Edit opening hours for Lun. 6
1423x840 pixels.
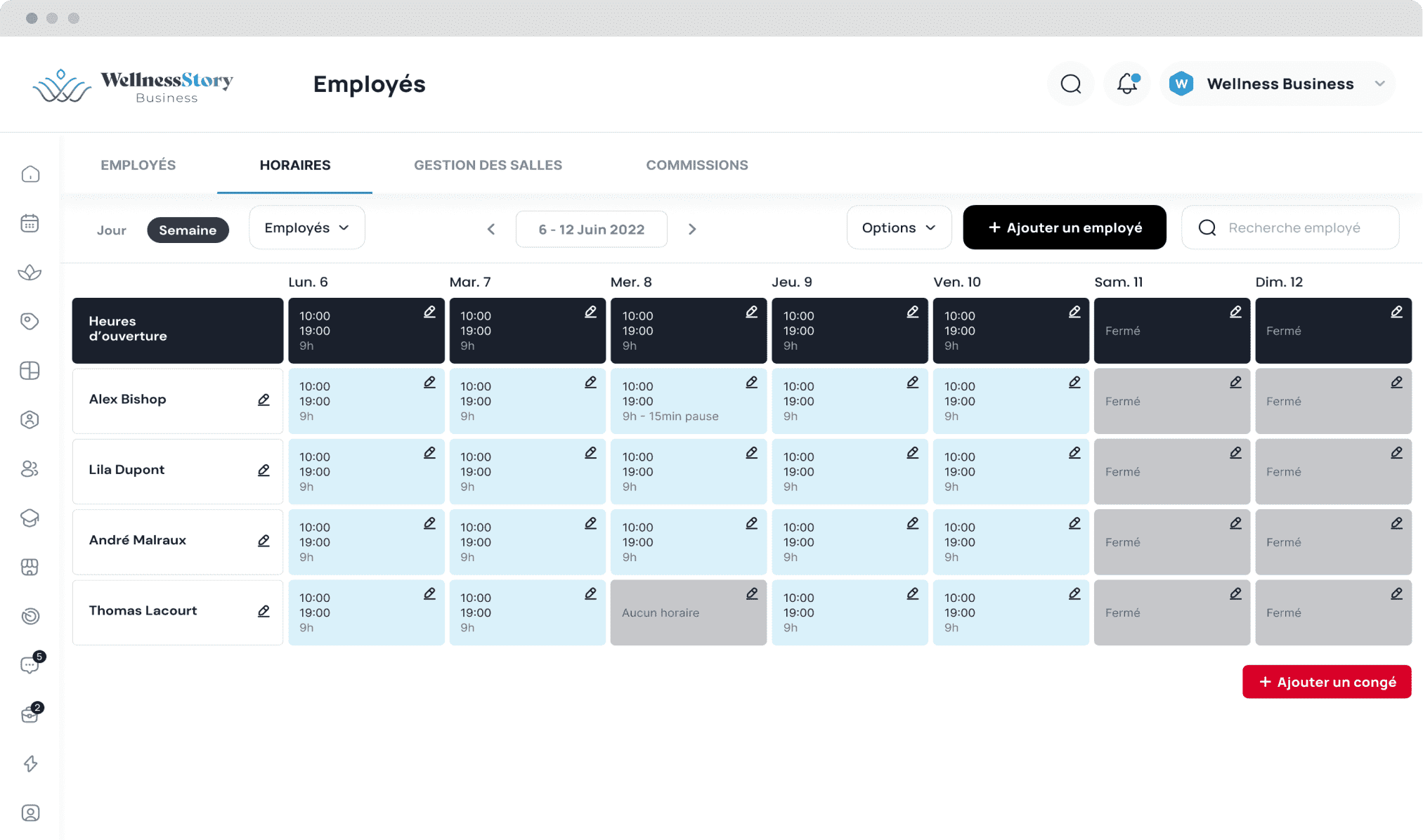coord(429,312)
